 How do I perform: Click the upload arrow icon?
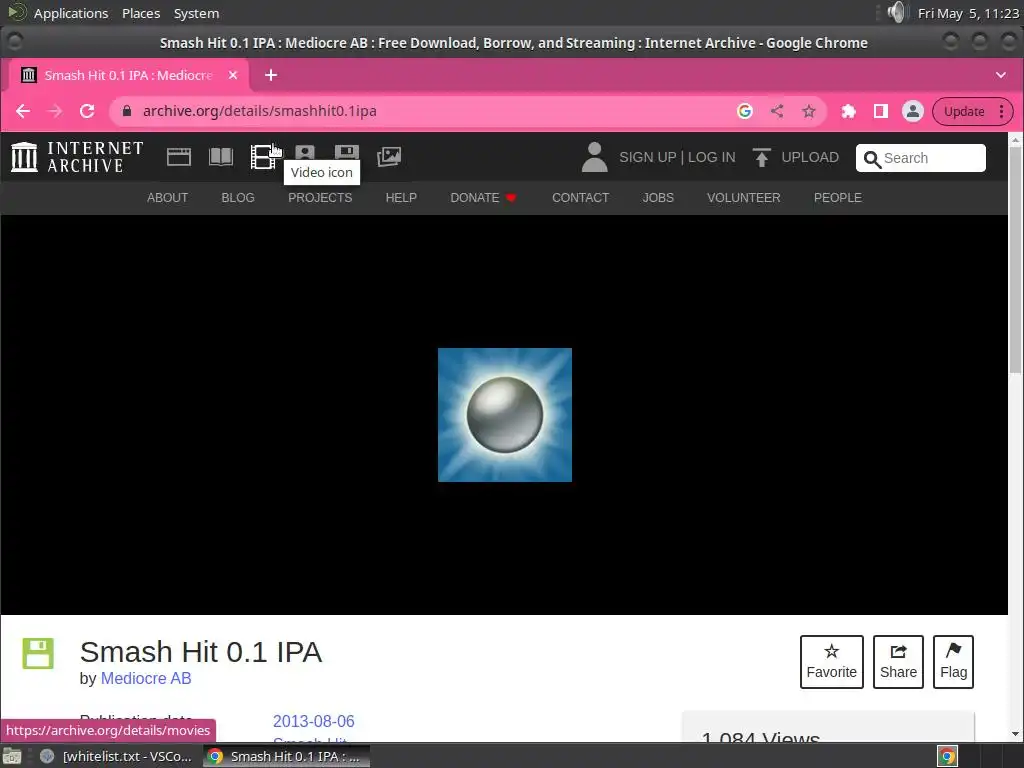[x=761, y=157]
